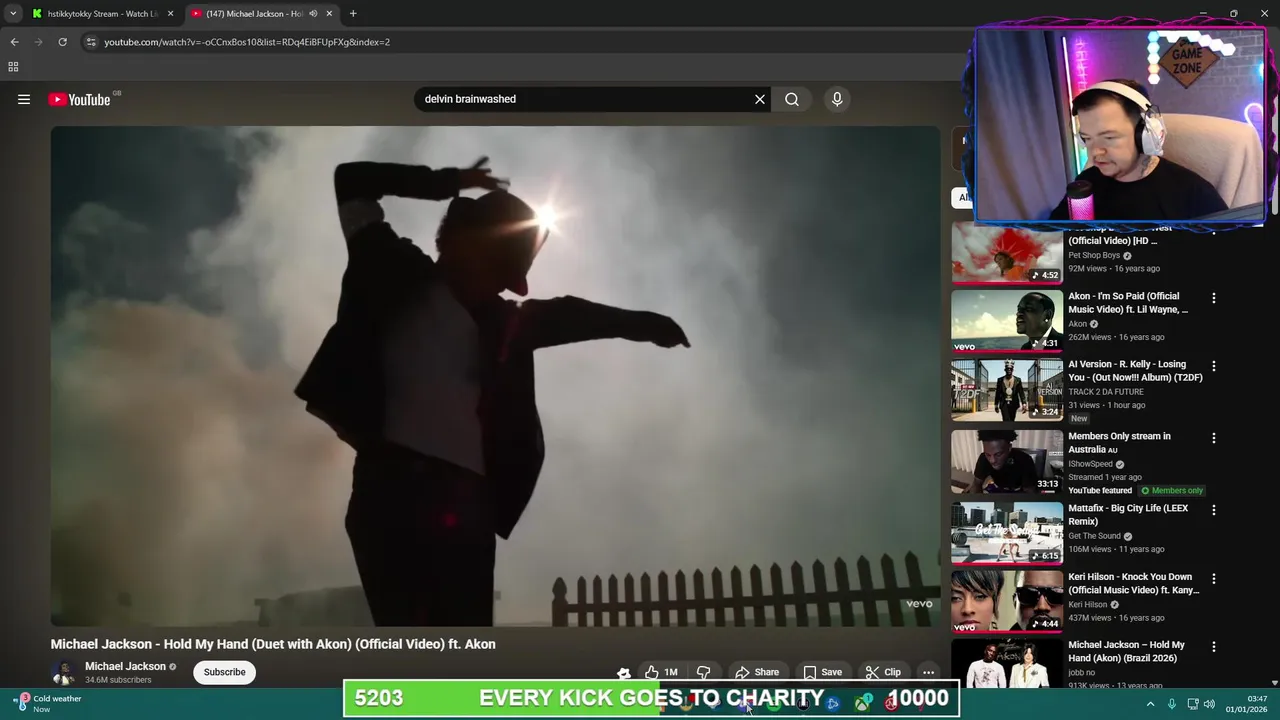Viewport: 1280px width, 720px height.
Task: Expand the tab search dropdown arrow
Action: (x=12, y=14)
